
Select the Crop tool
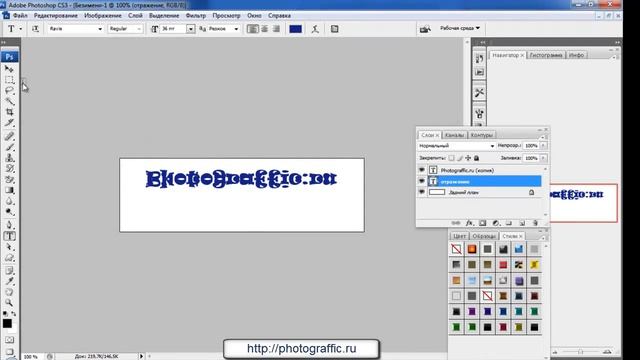click(x=9, y=112)
